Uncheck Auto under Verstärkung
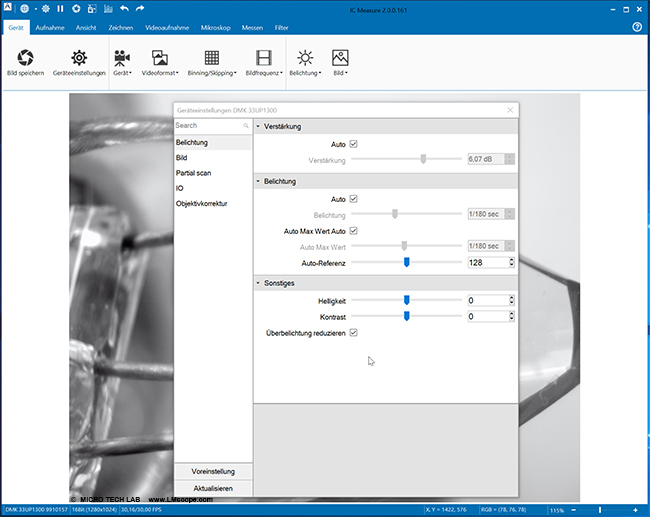 [354, 144]
